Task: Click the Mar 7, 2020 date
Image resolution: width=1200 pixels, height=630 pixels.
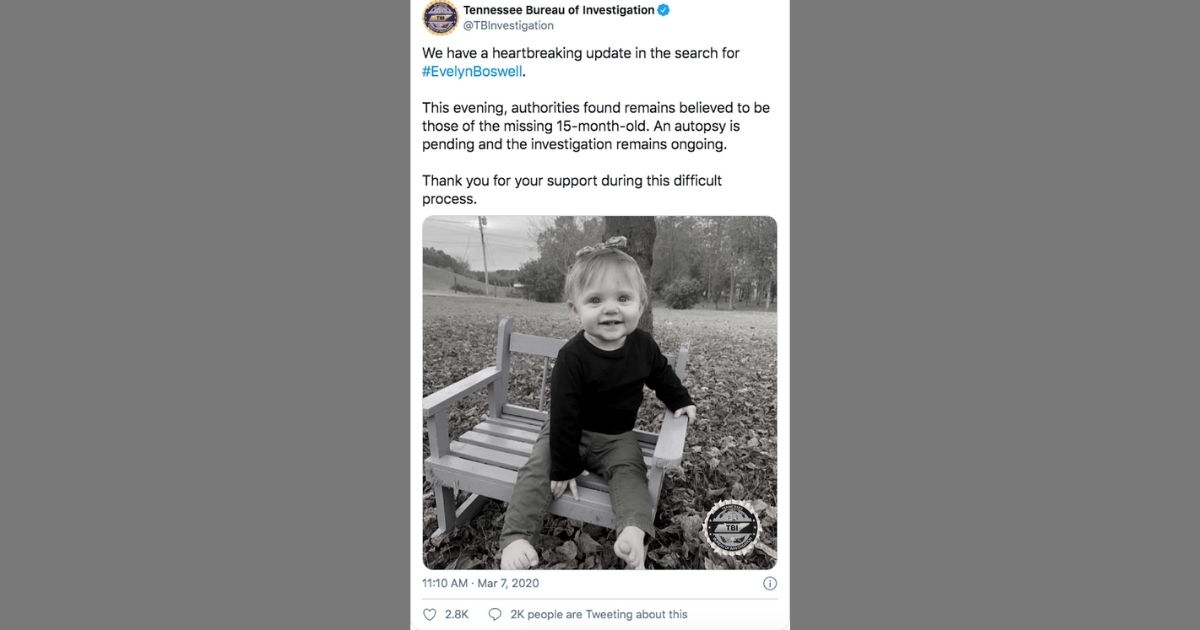Action: click(x=510, y=583)
